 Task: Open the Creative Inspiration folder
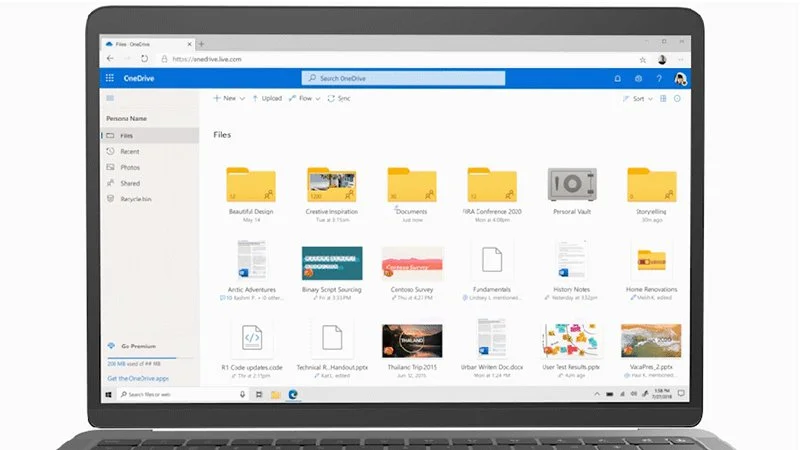332,185
